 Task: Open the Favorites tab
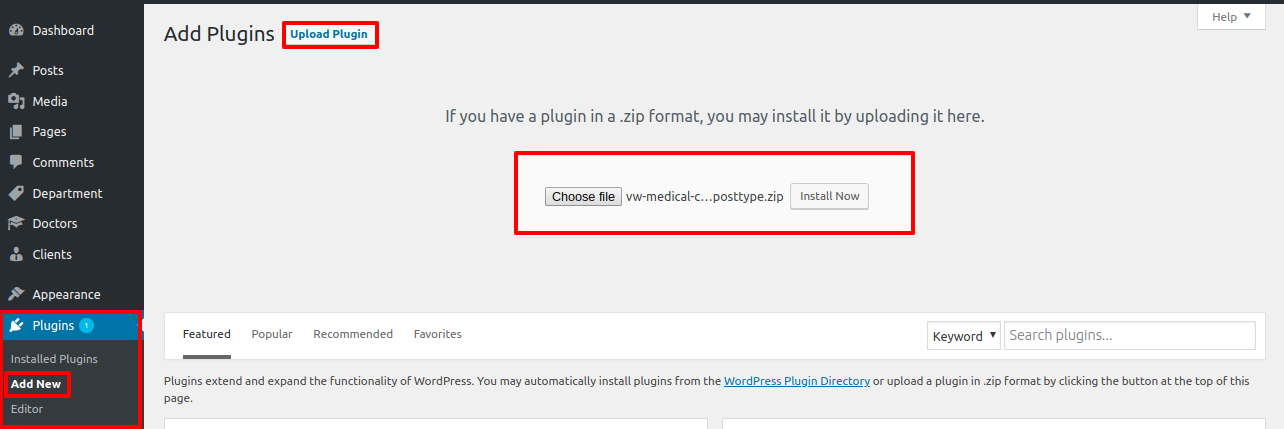tap(438, 334)
